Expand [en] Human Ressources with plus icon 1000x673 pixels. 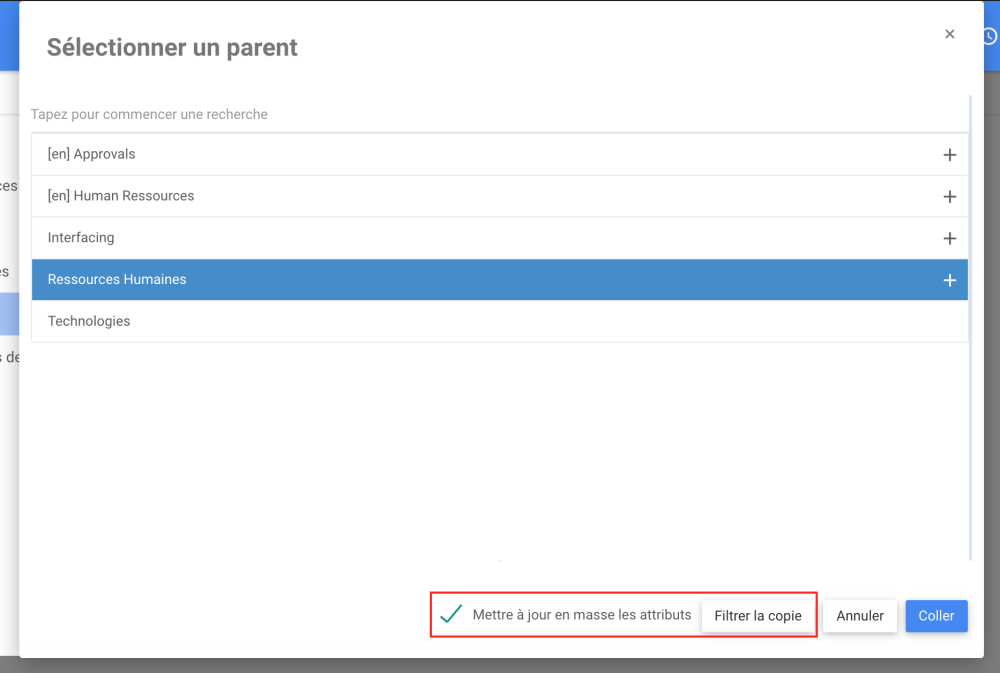pyautogui.click(x=950, y=197)
